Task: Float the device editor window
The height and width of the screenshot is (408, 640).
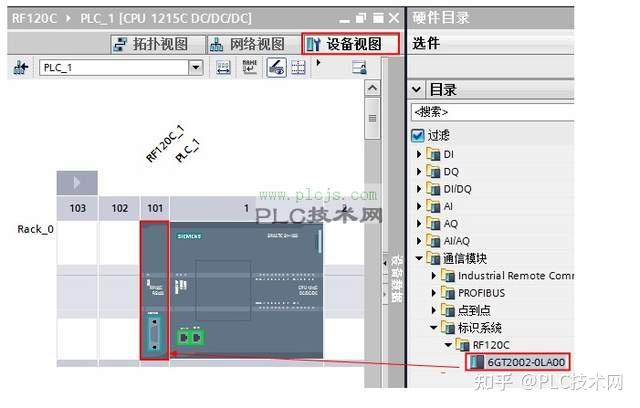Action: click(361, 18)
